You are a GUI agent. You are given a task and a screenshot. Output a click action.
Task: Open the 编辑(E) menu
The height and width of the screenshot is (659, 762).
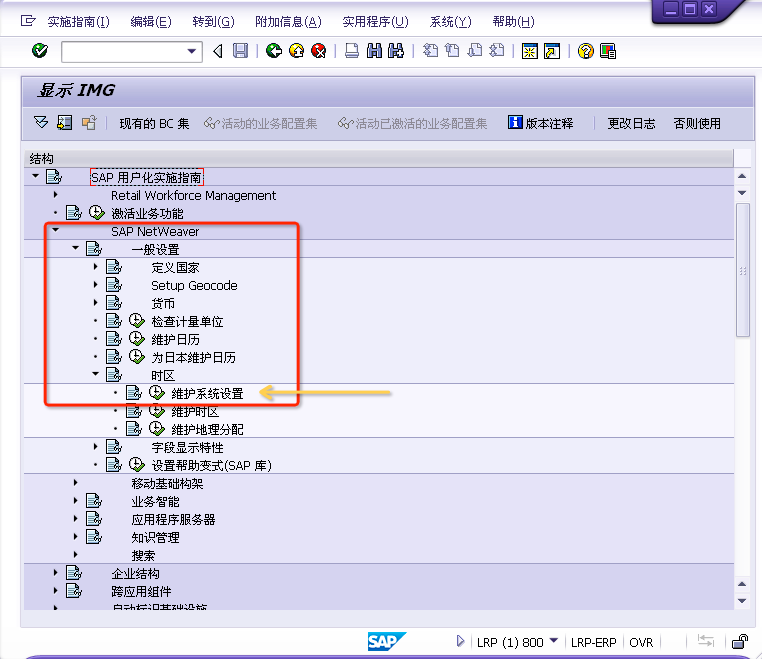(151, 22)
